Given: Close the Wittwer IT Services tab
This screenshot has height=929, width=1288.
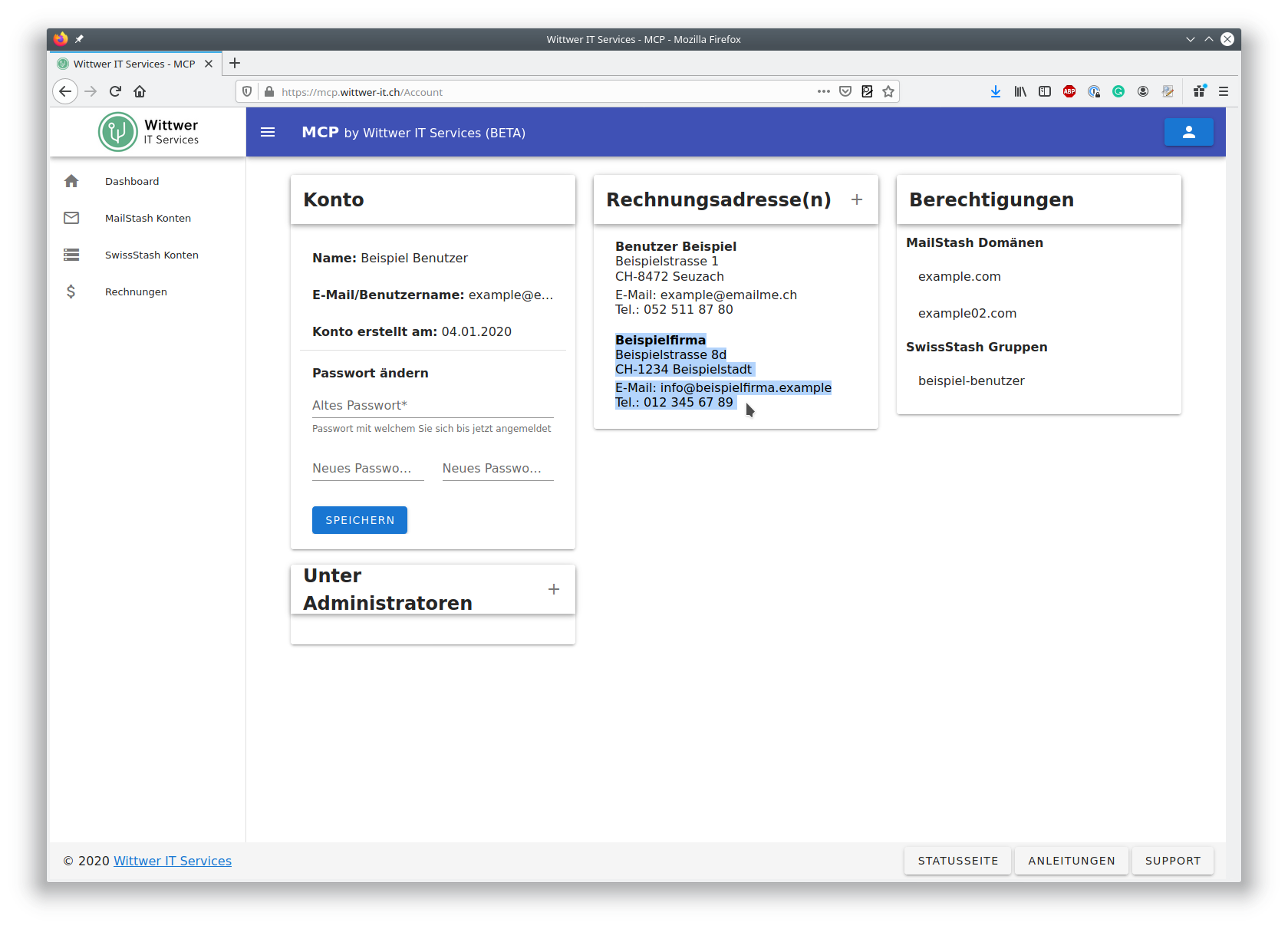Looking at the screenshot, I should [209, 64].
